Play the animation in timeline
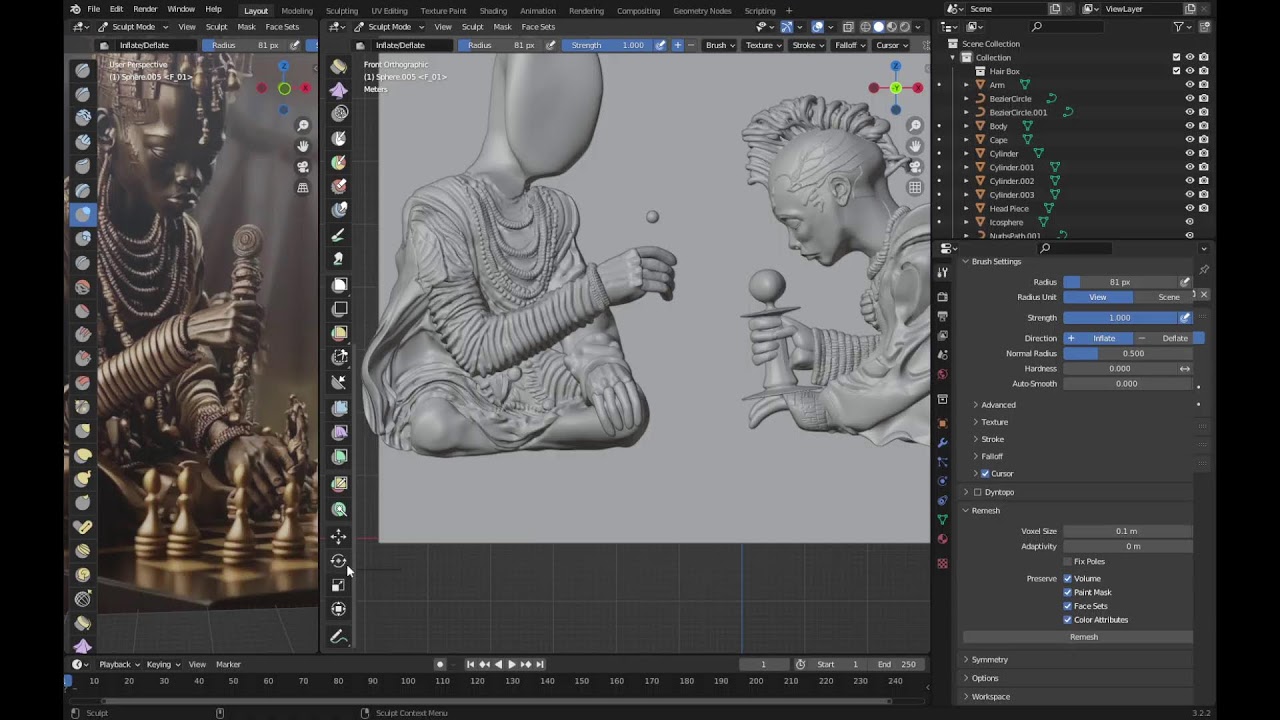The image size is (1280, 720). pos(512,664)
